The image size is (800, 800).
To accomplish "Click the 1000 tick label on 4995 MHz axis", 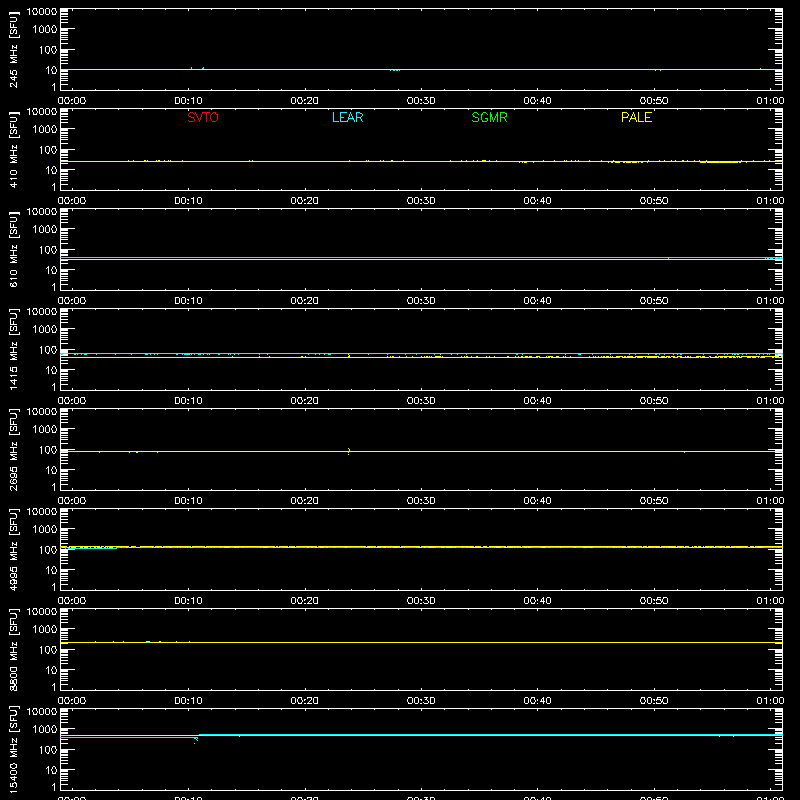I will coord(45,530).
